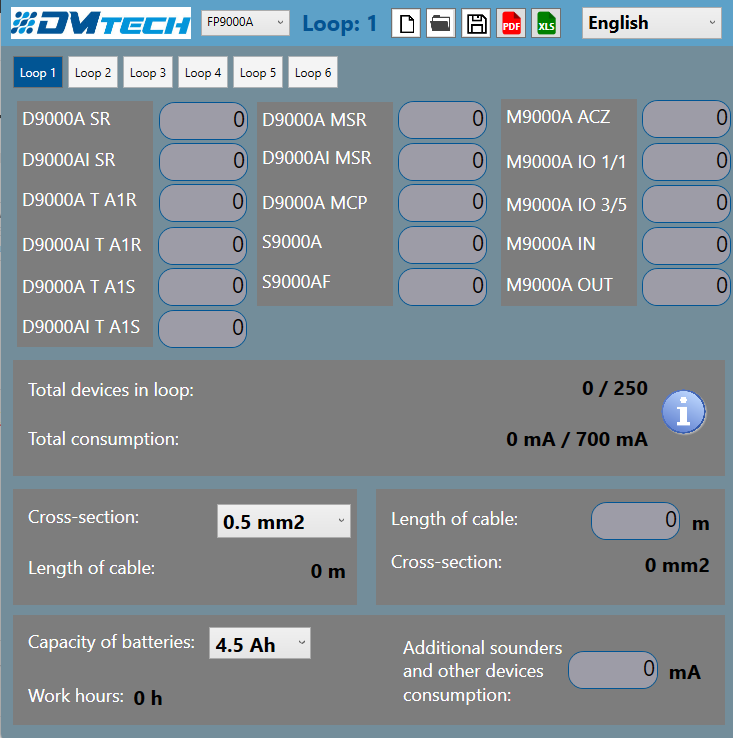Viewport: 733px width, 738px height.
Task: Click the 'D9000A SR' device label
Action: pos(66,119)
